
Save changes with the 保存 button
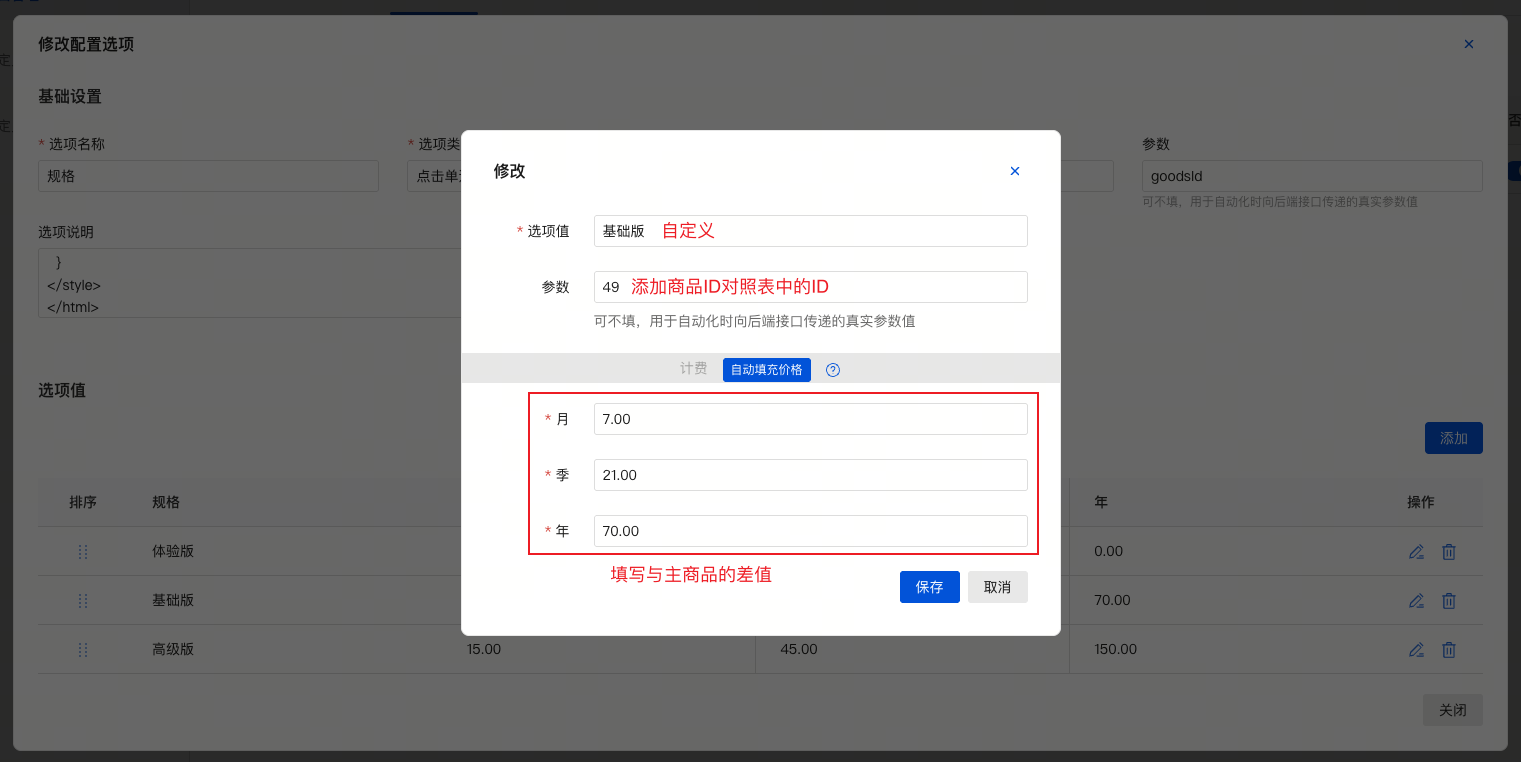[929, 587]
